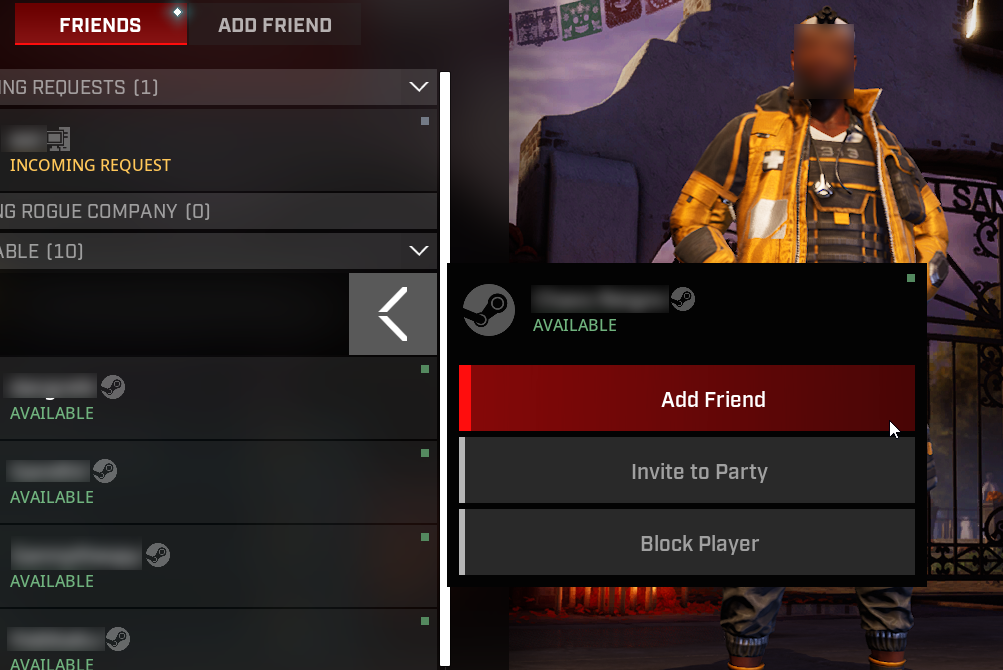Screen dimensions: 1003x670
Task: Click the Steam icon of the fourth available friend
Action: coord(118,639)
